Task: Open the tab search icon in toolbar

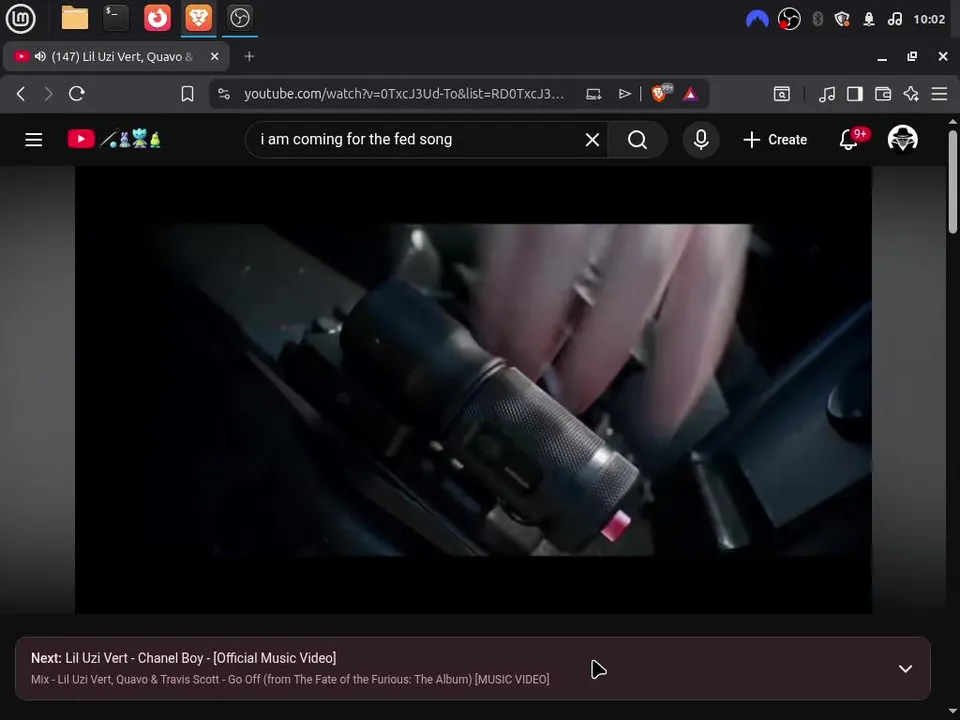Action: point(782,94)
